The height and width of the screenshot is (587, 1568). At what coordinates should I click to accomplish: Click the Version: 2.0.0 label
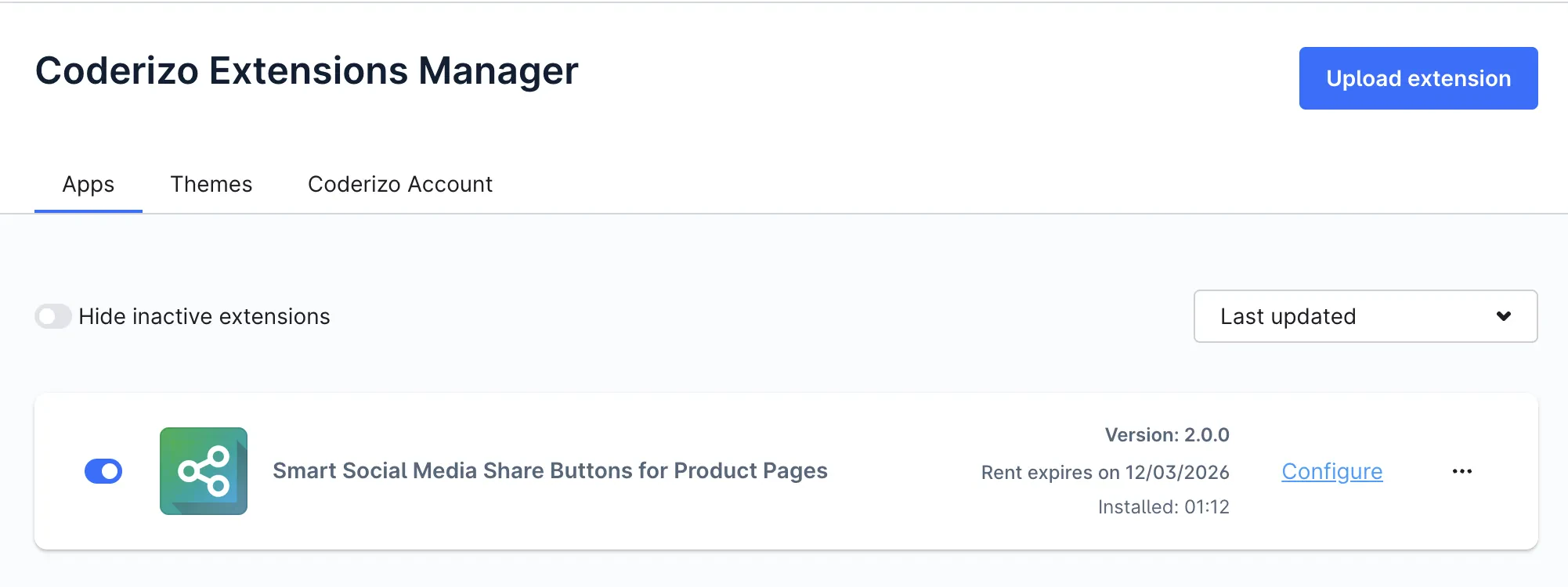coord(1166,435)
